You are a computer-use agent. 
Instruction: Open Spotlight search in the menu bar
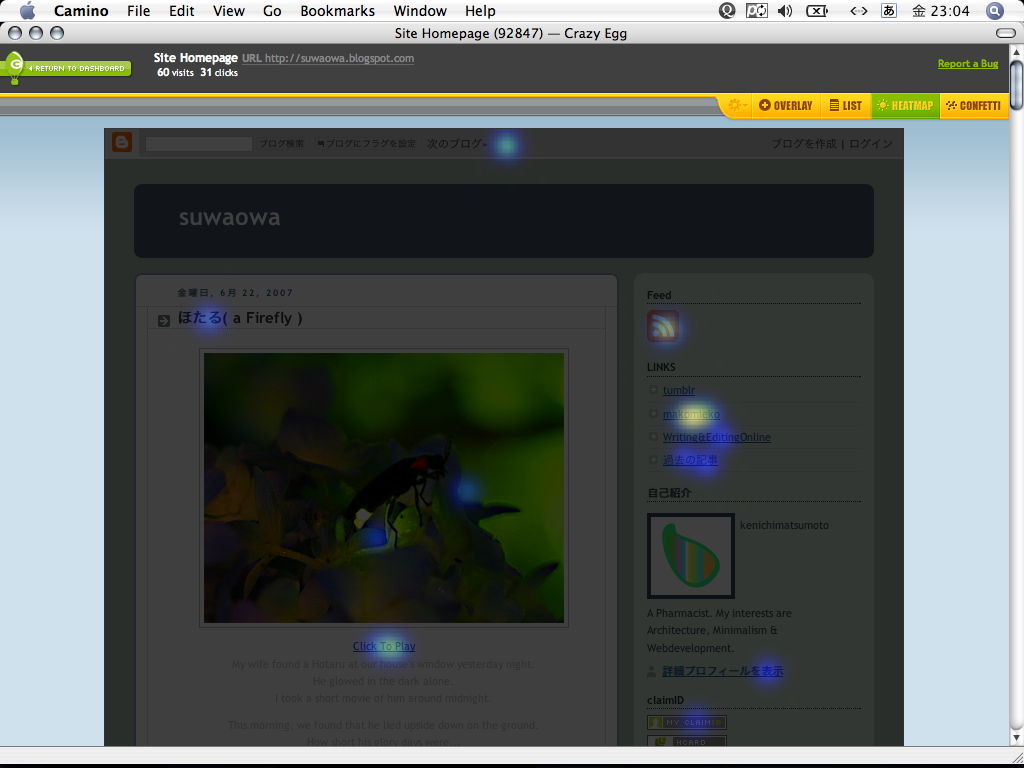pos(994,10)
